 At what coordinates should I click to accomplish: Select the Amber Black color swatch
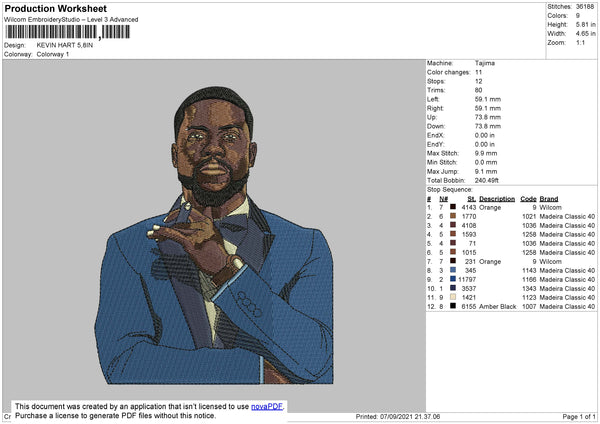(453, 306)
